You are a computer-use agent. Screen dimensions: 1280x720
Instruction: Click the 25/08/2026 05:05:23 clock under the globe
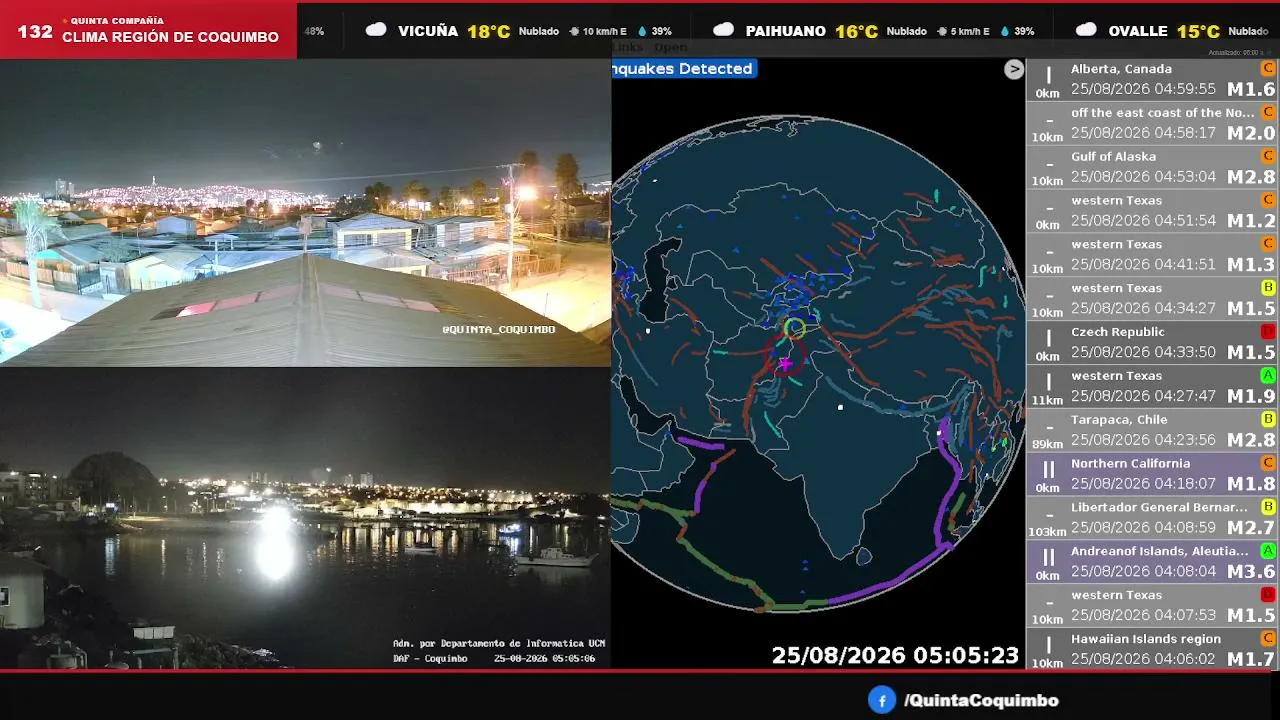point(895,656)
